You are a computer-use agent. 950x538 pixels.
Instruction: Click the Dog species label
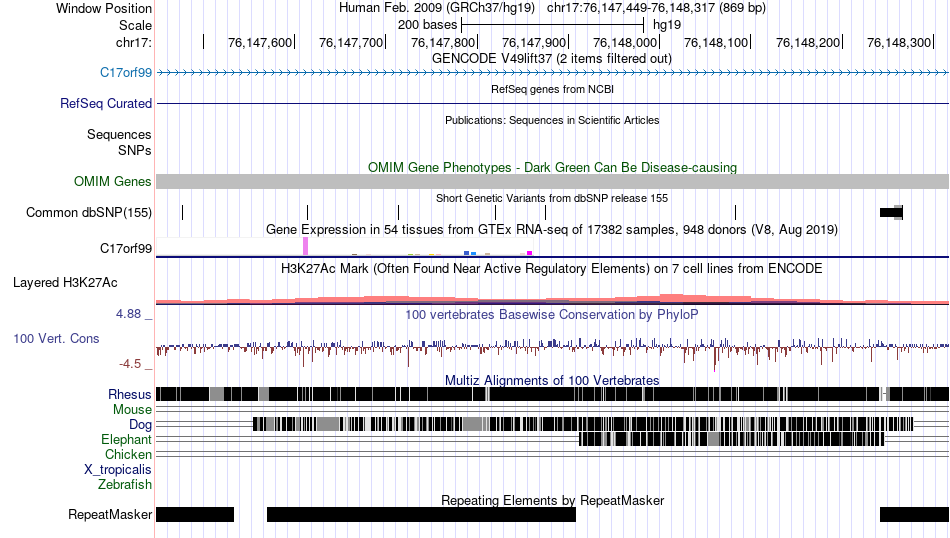pyautogui.click(x=140, y=425)
